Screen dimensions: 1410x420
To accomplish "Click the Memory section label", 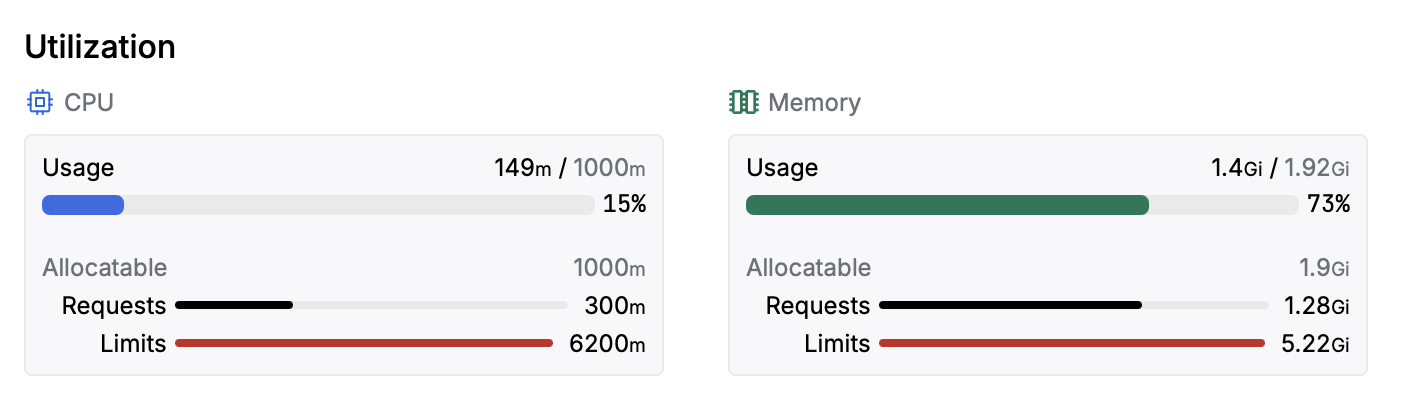I will (x=814, y=102).
